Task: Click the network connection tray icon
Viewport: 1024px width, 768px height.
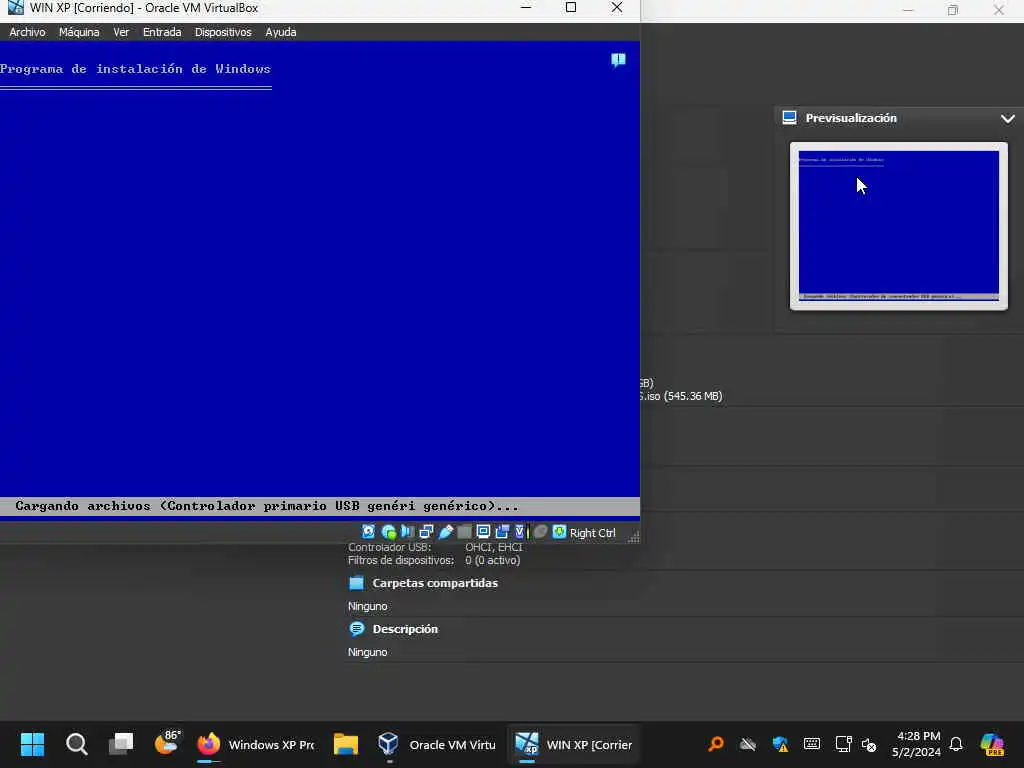Action: click(x=843, y=744)
